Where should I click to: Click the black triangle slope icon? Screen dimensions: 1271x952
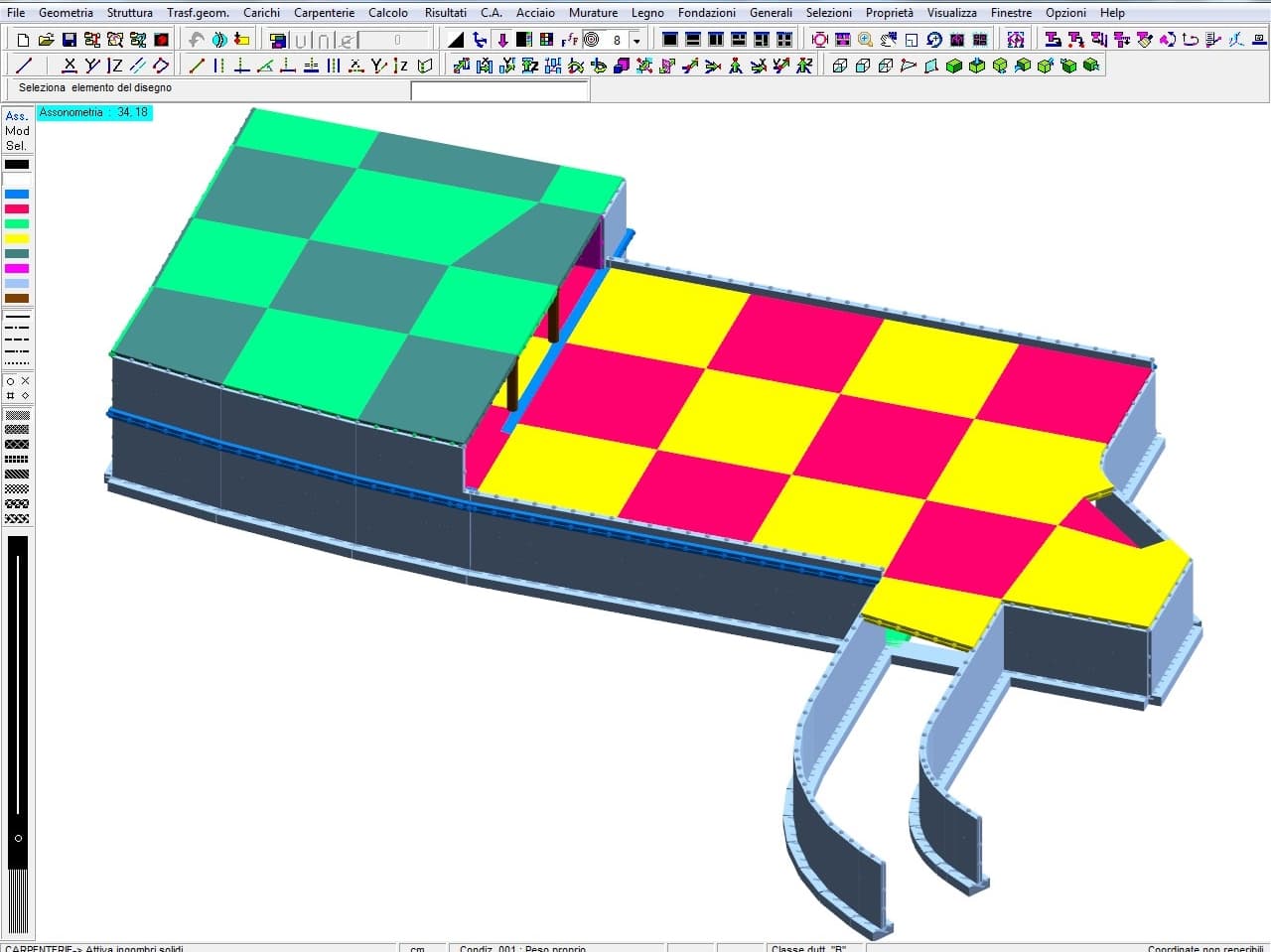(x=456, y=40)
